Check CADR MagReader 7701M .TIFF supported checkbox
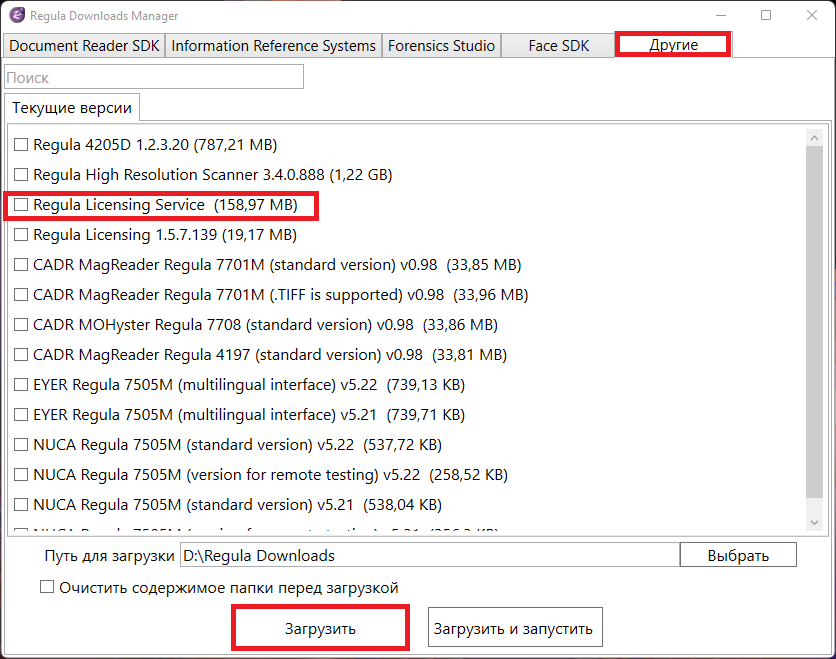The image size is (836, 659). click(21, 294)
